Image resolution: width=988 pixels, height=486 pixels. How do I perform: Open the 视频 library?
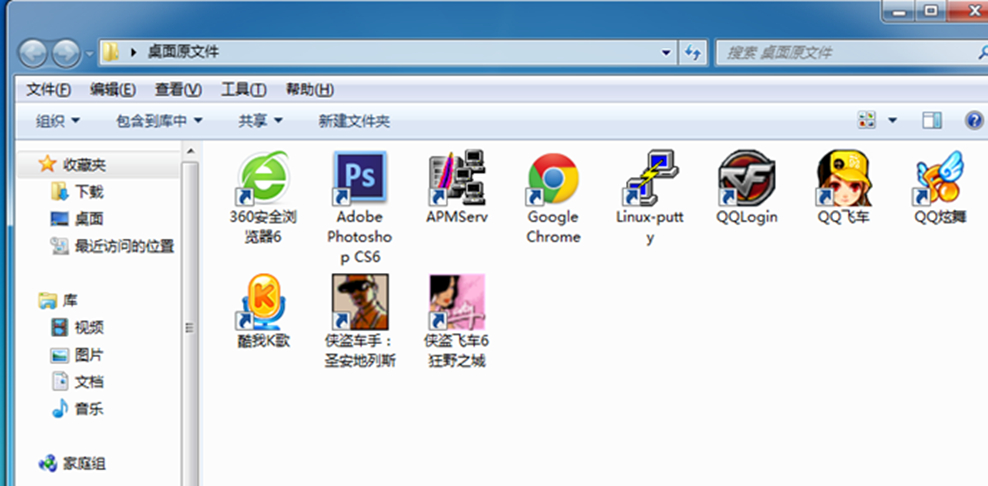89,328
